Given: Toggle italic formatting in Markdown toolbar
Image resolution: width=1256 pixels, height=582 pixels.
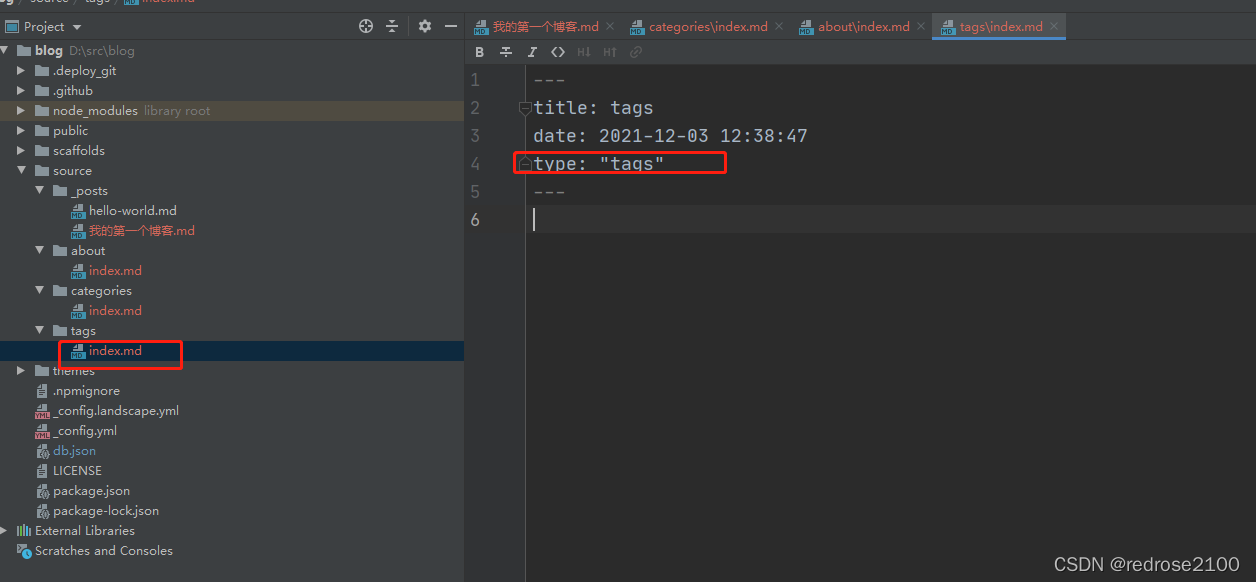Looking at the screenshot, I should coord(532,52).
